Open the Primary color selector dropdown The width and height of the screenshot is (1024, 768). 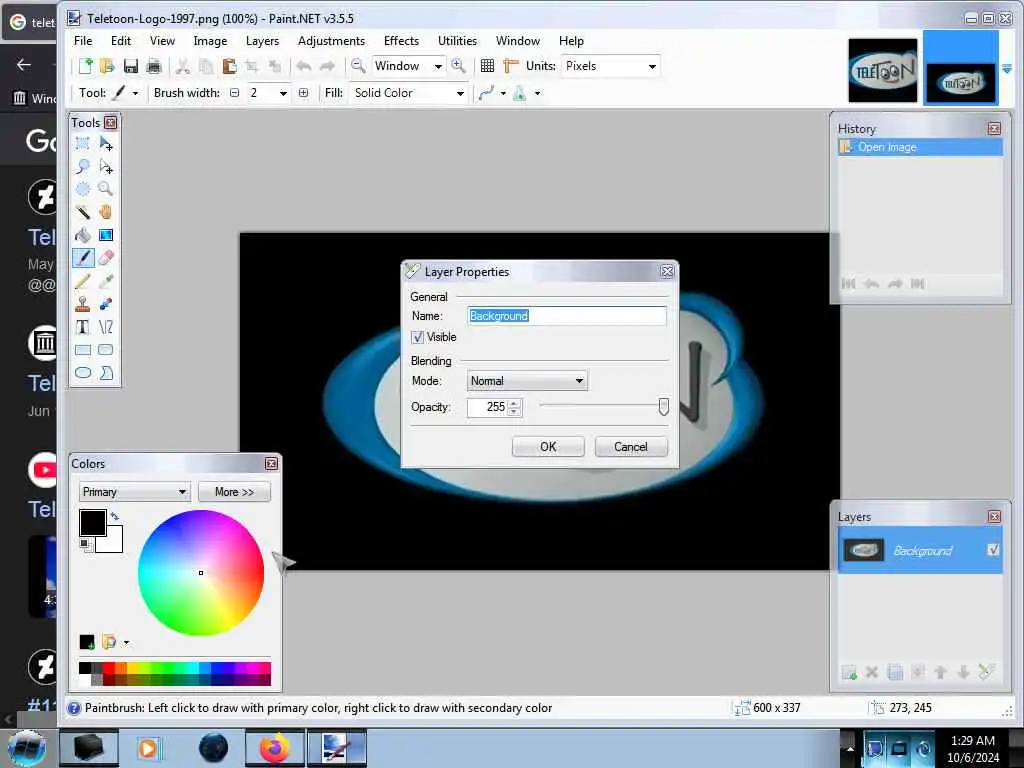pyautogui.click(x=135, y=492)
